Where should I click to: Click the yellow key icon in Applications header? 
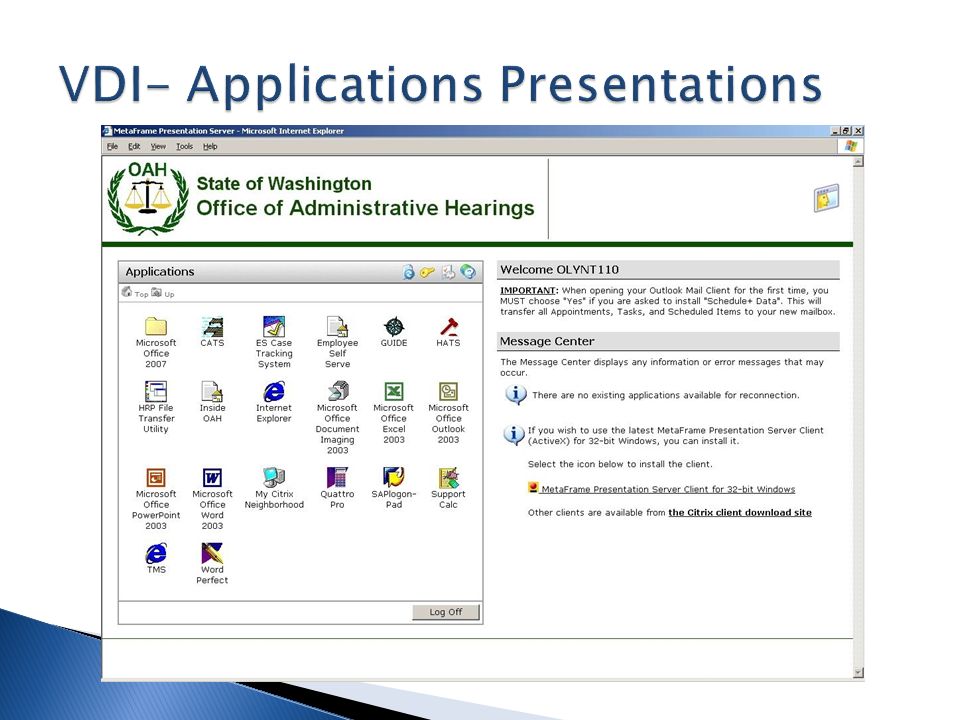point(427,272)
